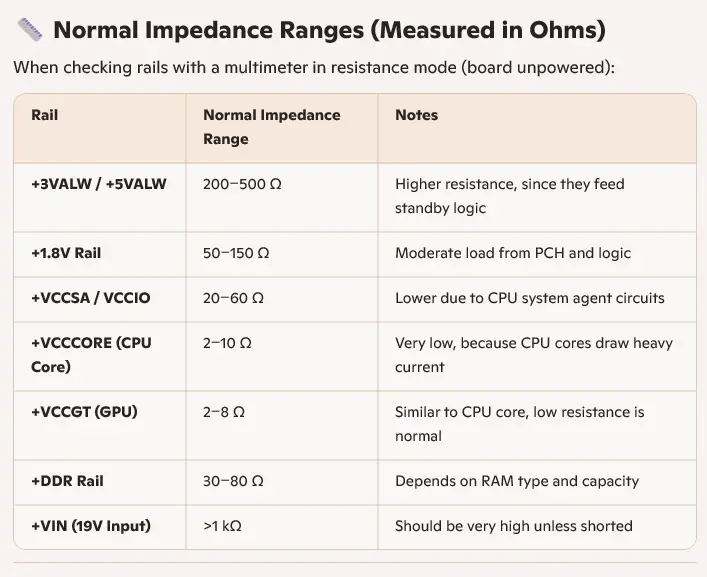The image size is (707, 577).
Task: Click the Rail column header
Action: click(45, 115)
